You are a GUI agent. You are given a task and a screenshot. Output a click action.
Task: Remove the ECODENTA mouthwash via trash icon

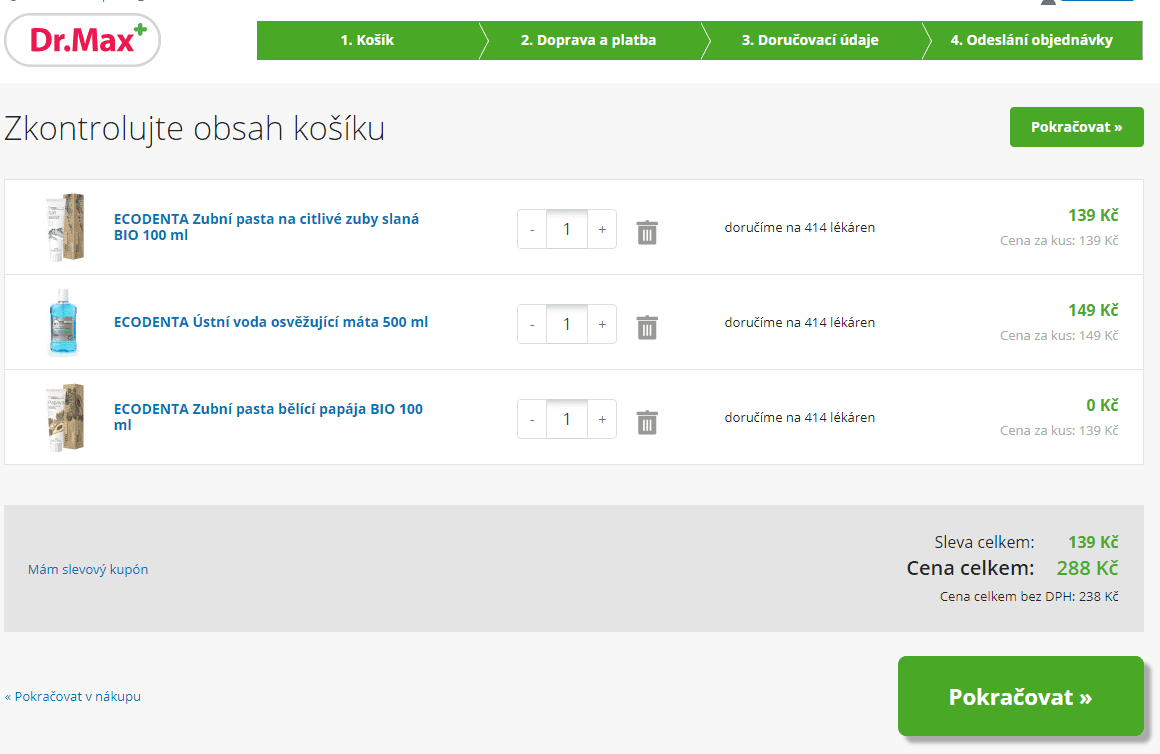point(646,326)
